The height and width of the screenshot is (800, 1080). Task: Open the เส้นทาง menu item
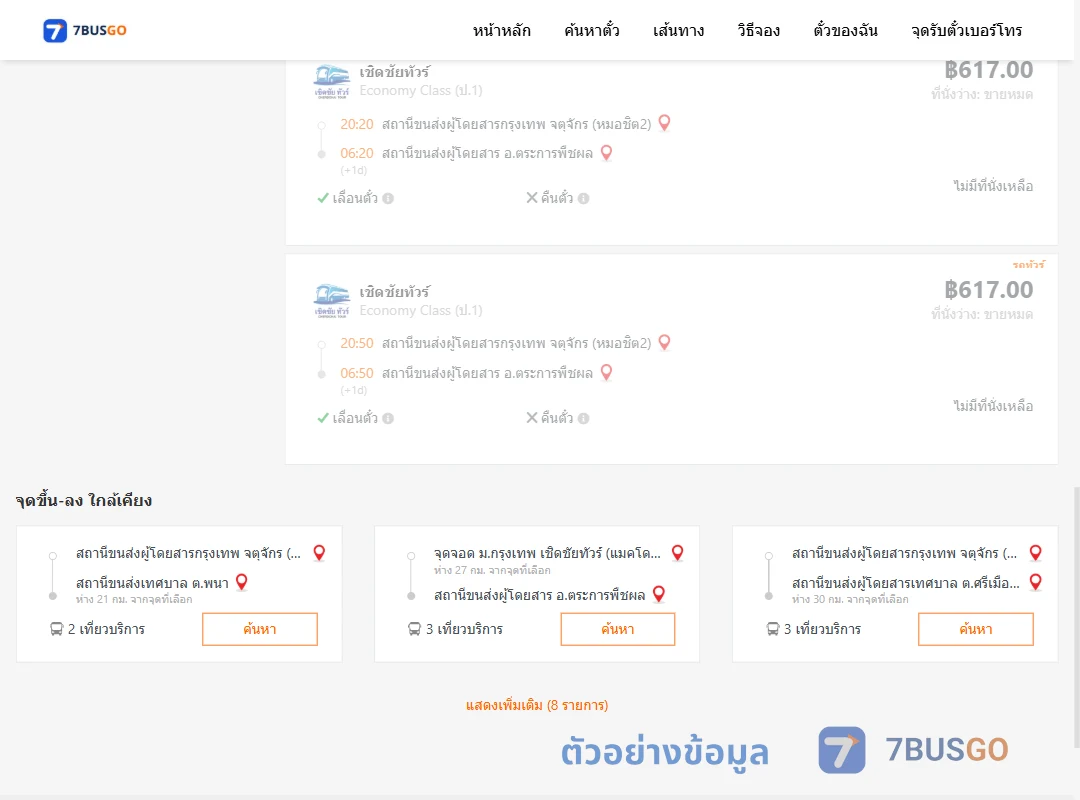point(678,30)
